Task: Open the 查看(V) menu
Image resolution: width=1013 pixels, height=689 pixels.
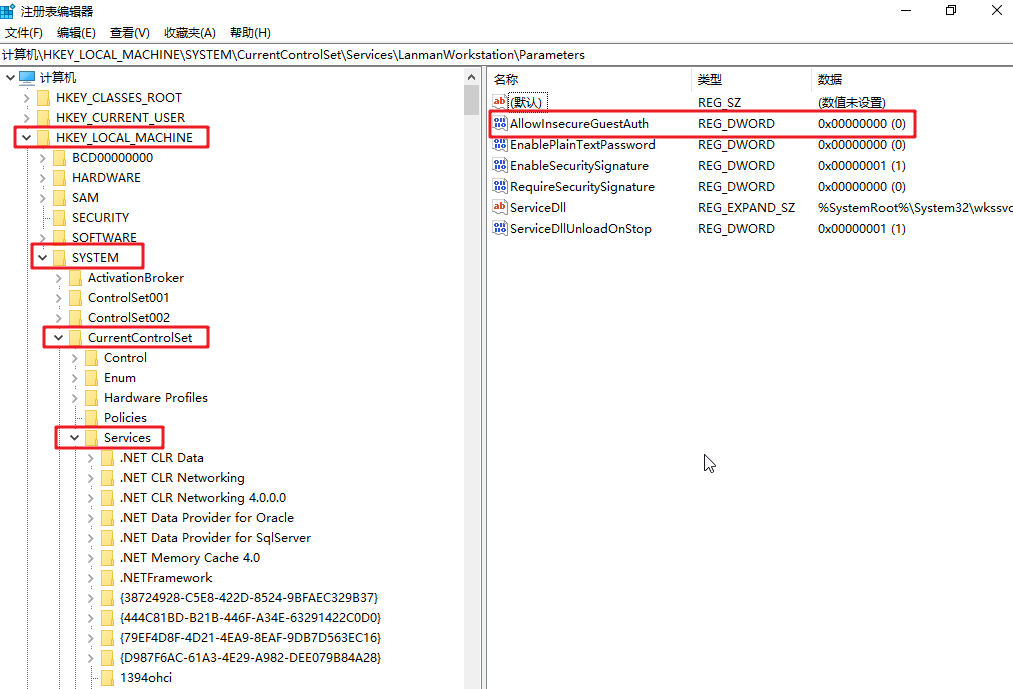Action: pyautogui.click(x=130, y=32)
